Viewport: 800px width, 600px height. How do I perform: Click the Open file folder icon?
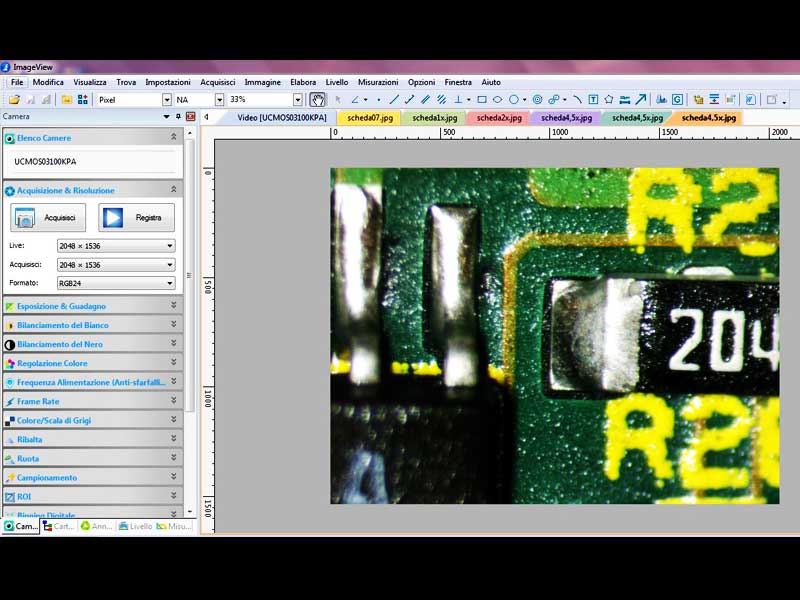14,99
